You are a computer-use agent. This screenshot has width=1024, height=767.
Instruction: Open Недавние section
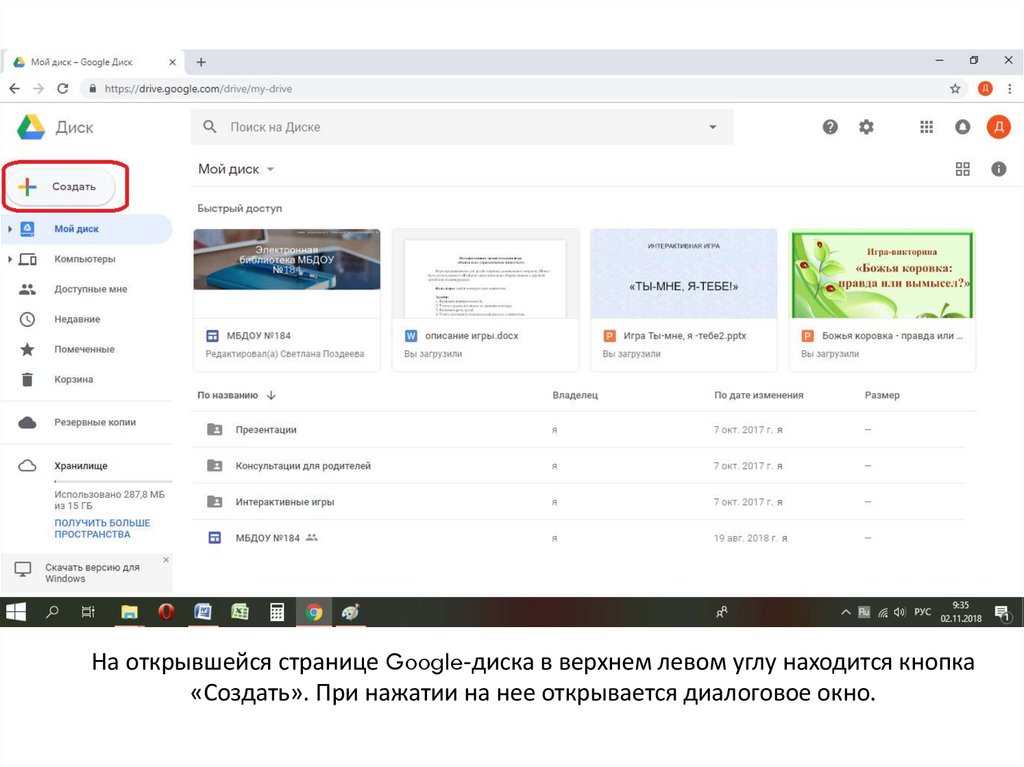coord(77,319)
